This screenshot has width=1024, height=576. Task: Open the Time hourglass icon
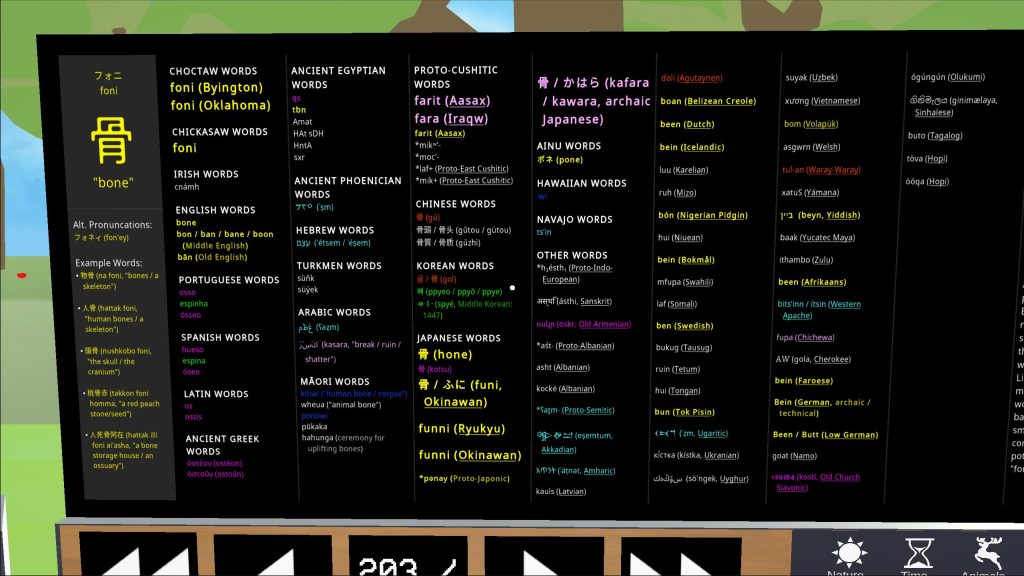pos(916,554)
